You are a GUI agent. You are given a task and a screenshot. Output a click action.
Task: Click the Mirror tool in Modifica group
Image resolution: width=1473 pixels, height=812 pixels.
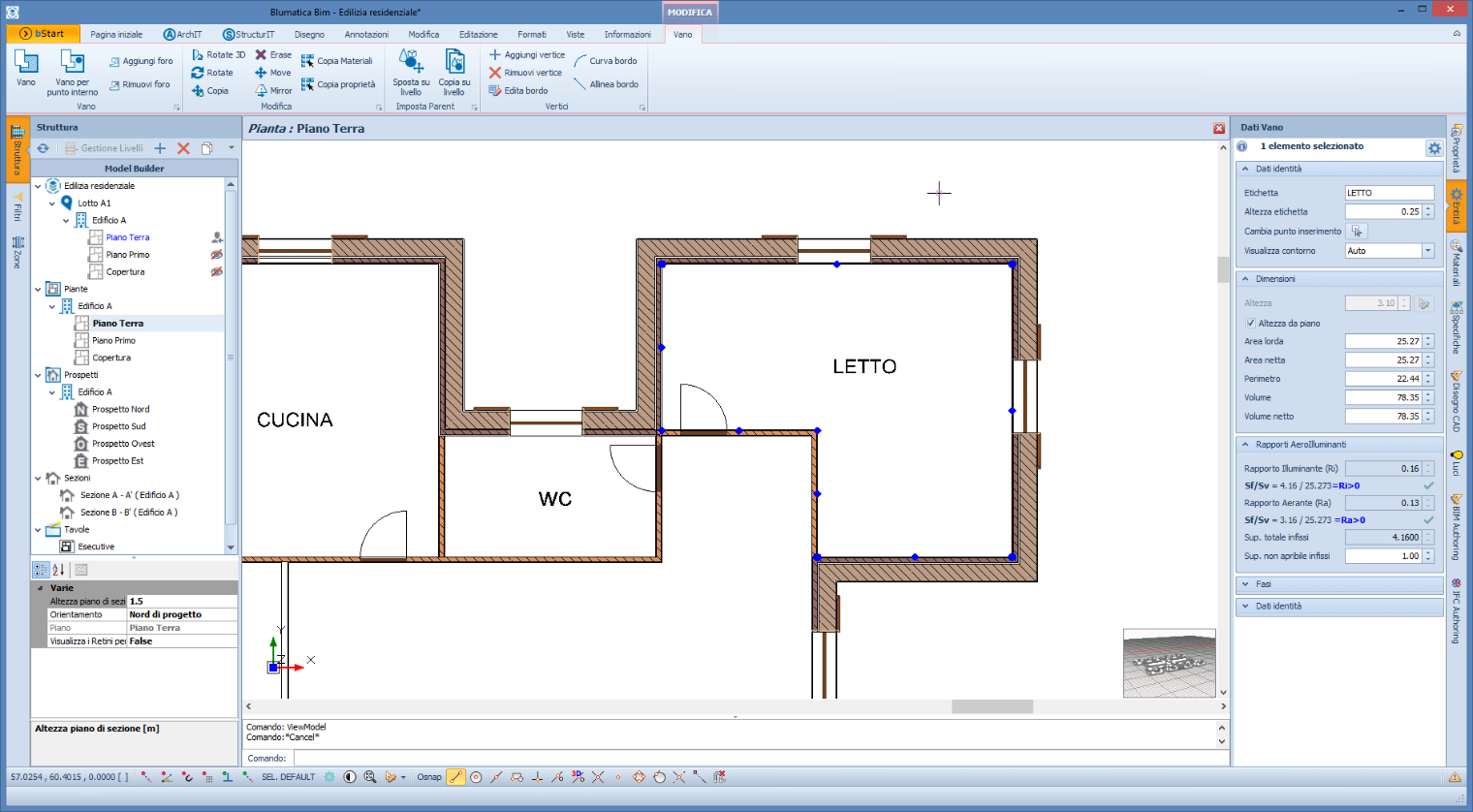[273, 90]
